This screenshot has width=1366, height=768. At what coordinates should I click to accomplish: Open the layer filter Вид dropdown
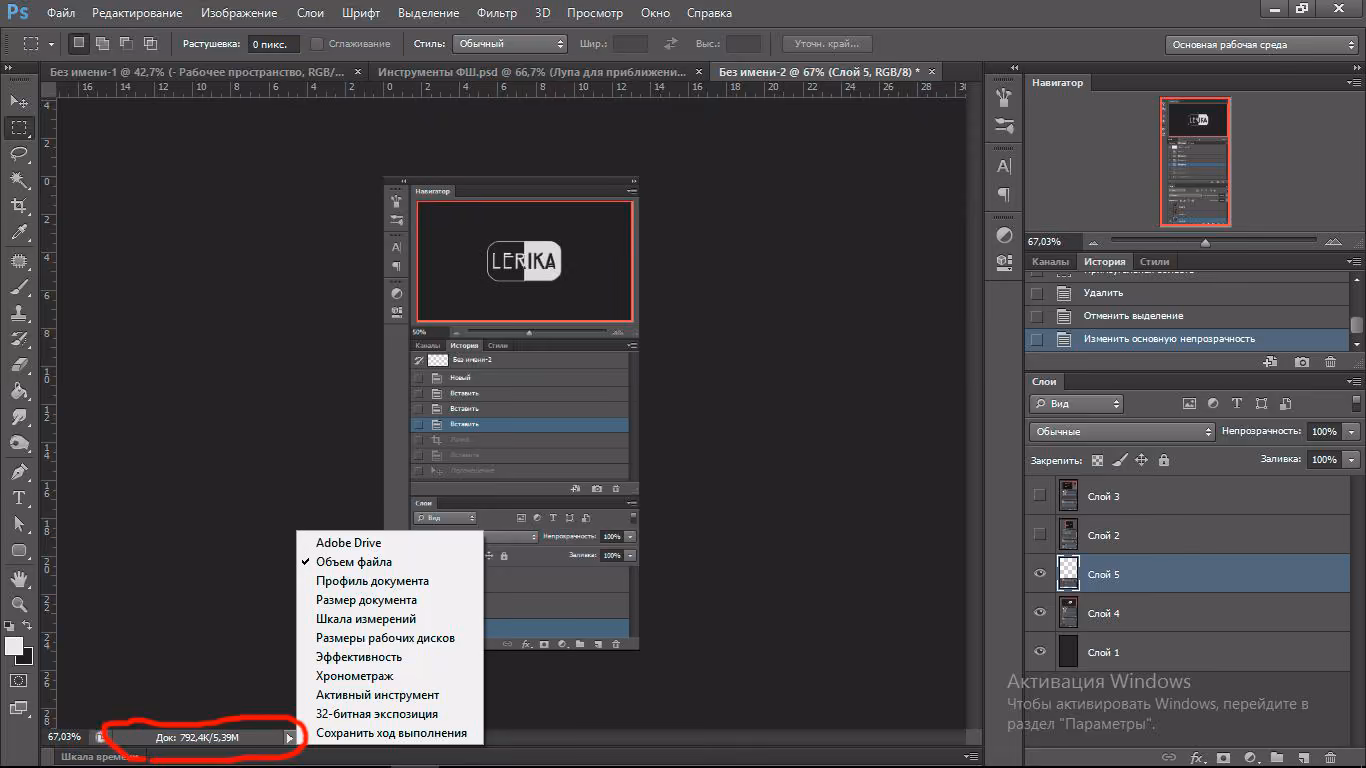[1076, 404]
